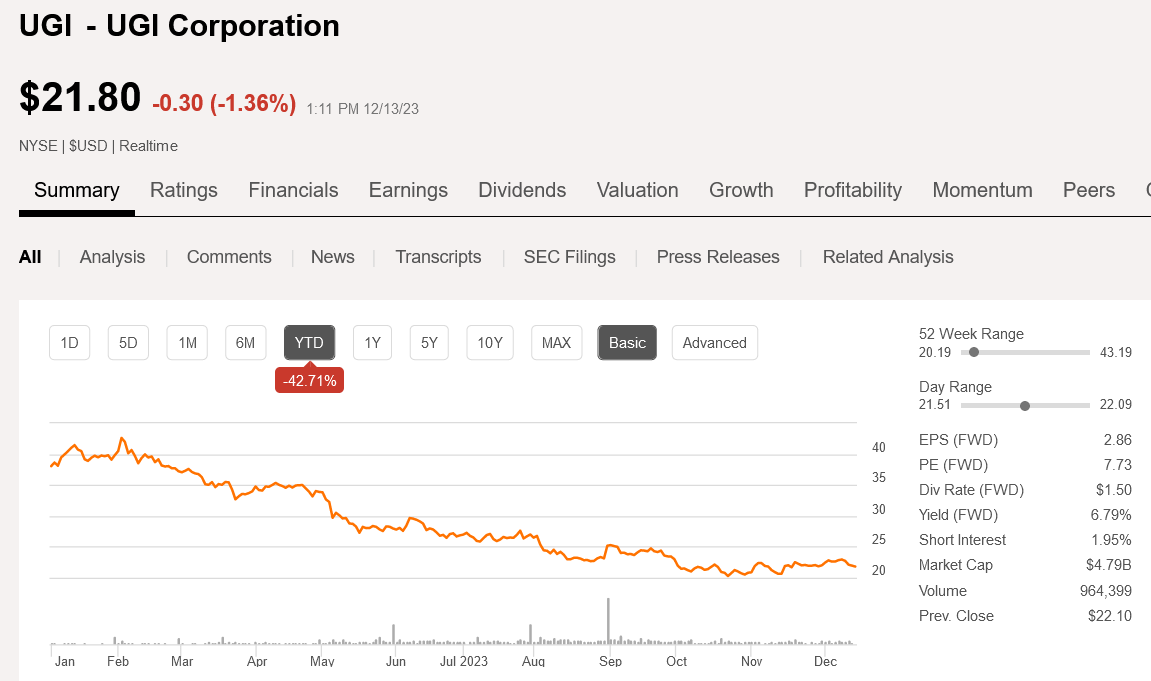Click the Day Range slider marker
The height and width of the screenshot is (681, 1151).
pos(1024,405)
